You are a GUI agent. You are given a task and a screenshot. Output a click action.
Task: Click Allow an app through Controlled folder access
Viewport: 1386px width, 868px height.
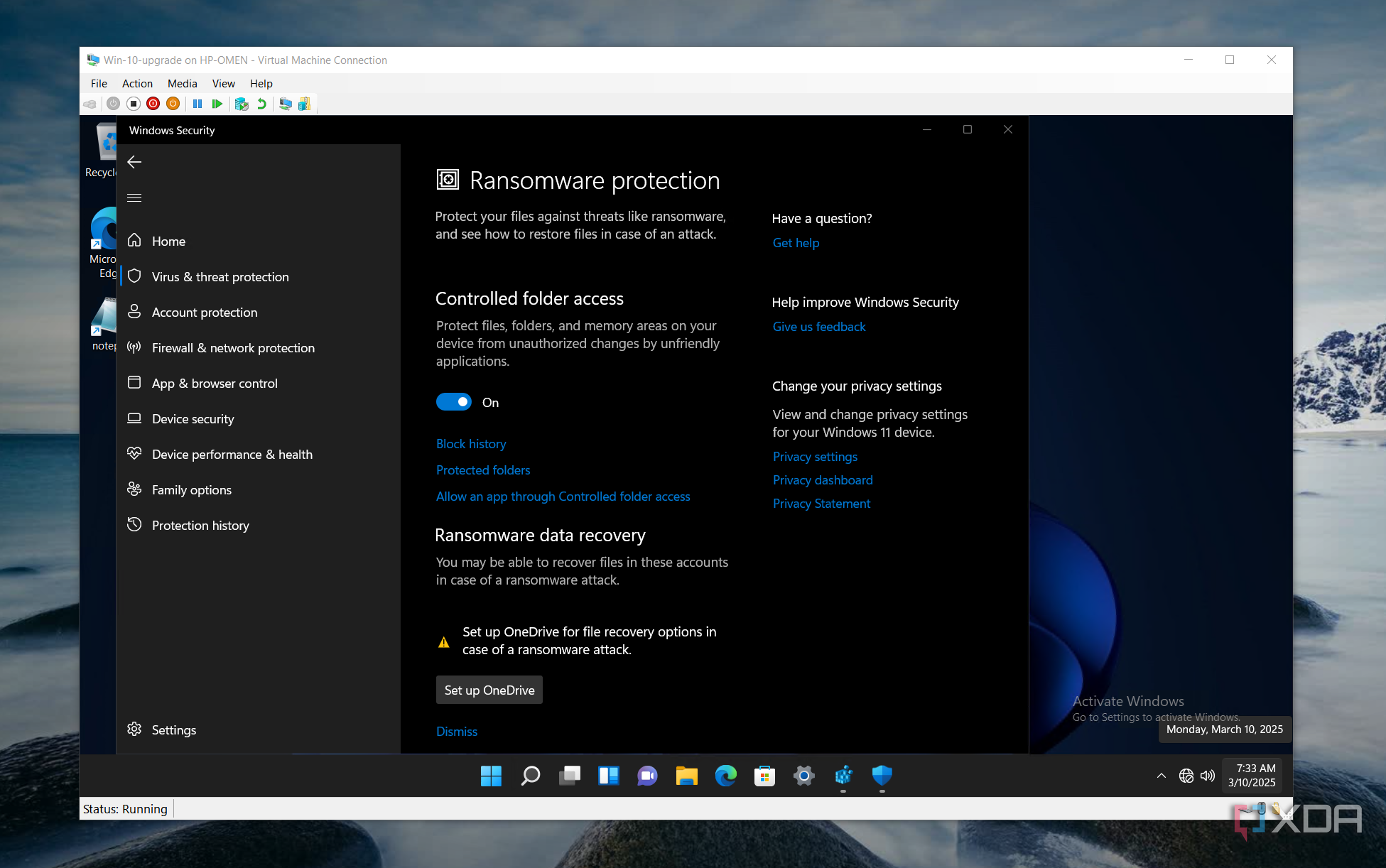point(563,497)
